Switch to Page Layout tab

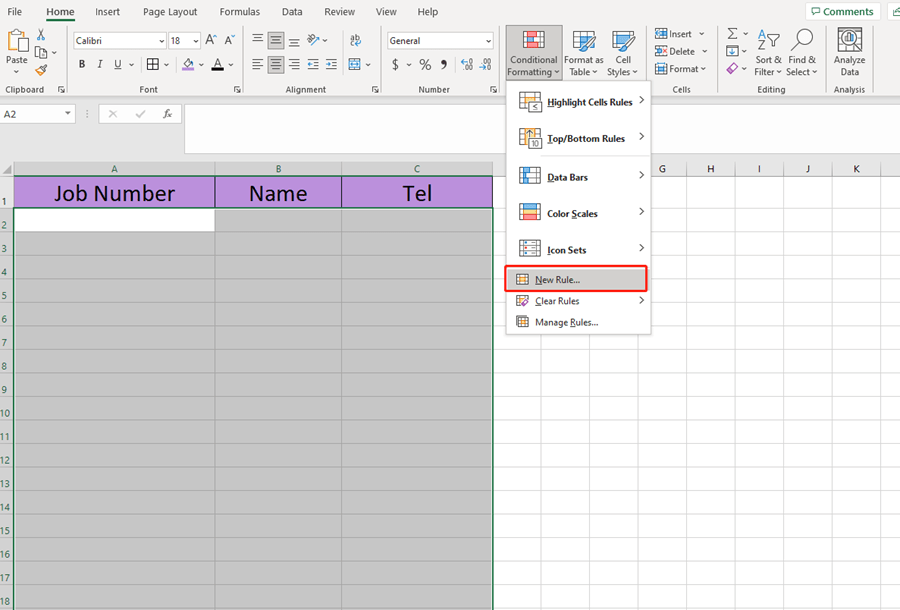tap(170, 11)
